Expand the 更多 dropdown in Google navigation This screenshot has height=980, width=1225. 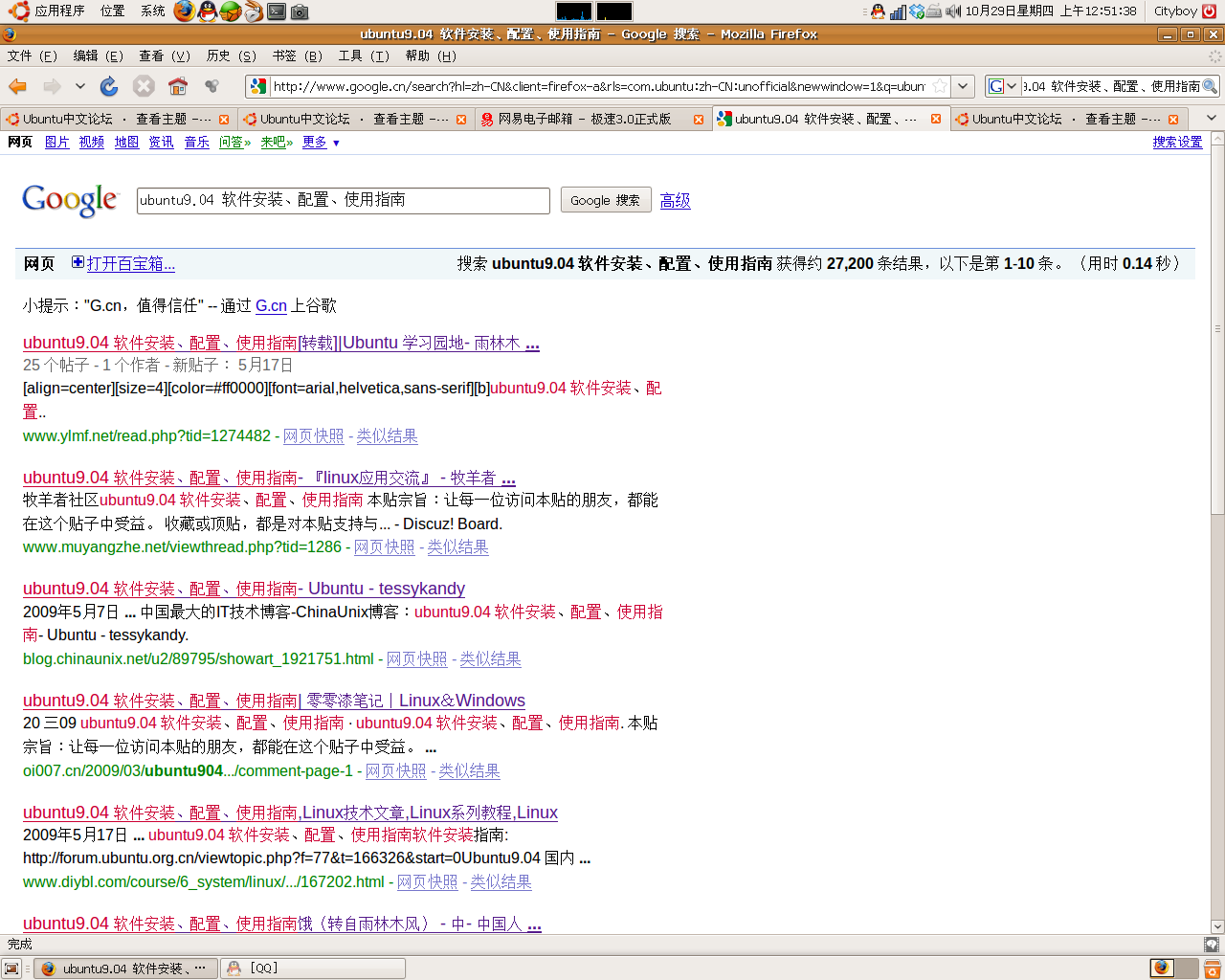point(321,143)
